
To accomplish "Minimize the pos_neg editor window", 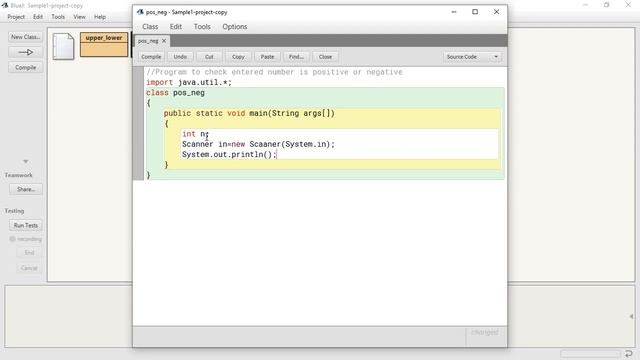I will pyautogui.click(x=454, y=12).
